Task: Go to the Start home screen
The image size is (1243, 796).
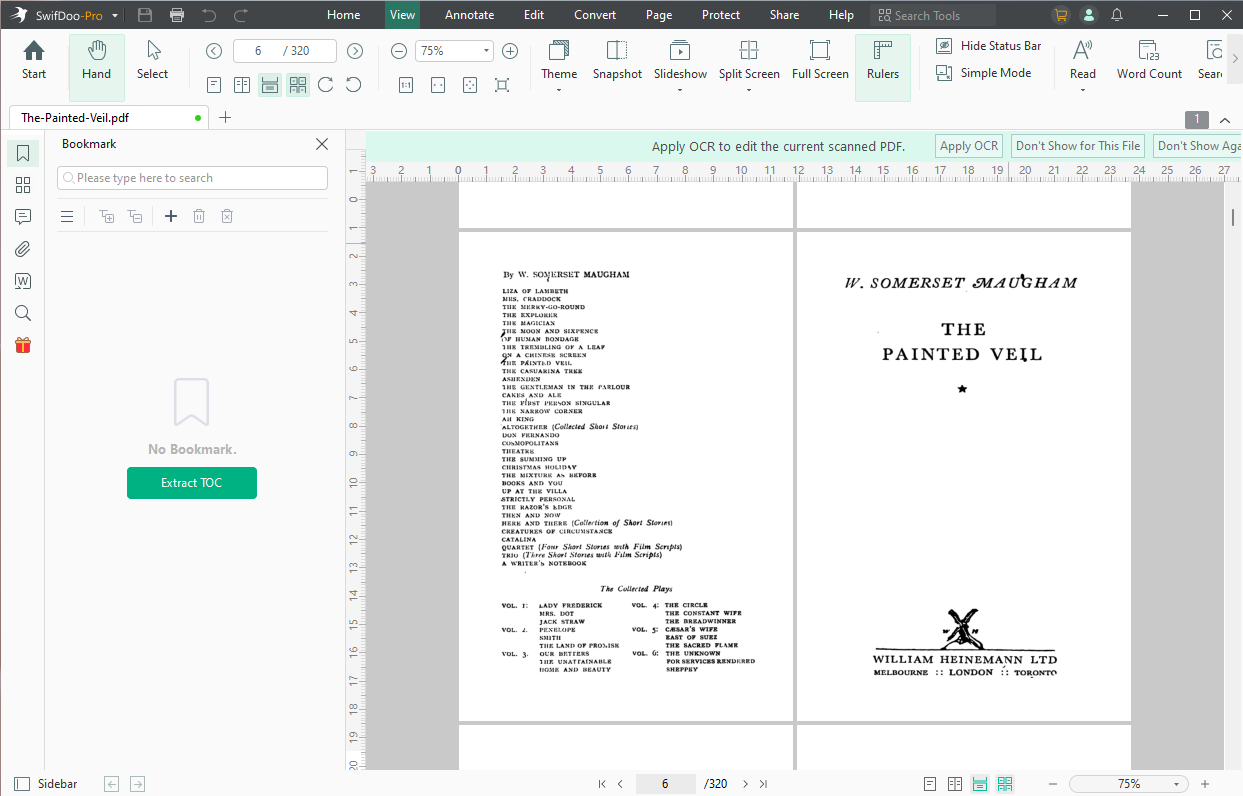Action: pos(34,60)
